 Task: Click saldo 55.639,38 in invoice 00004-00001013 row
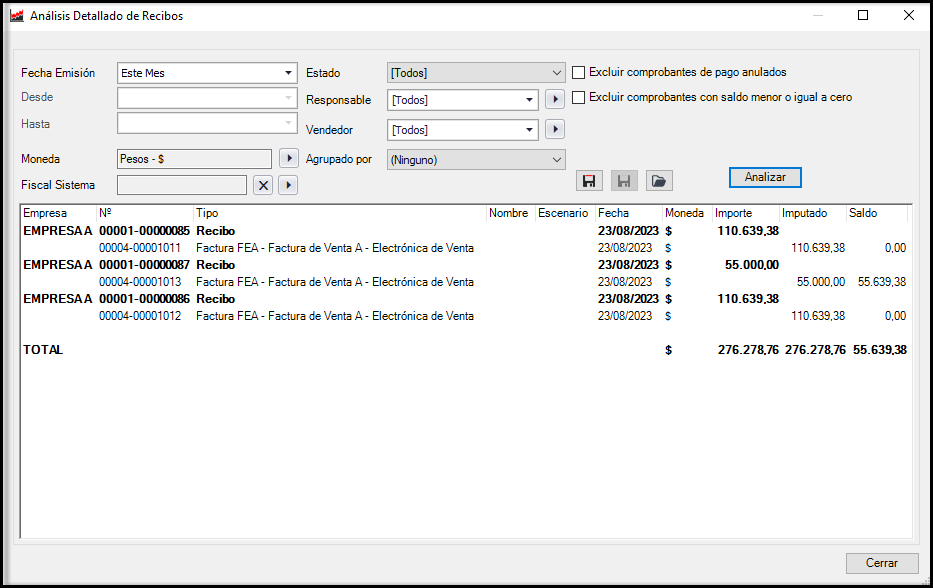click(882, 282)
